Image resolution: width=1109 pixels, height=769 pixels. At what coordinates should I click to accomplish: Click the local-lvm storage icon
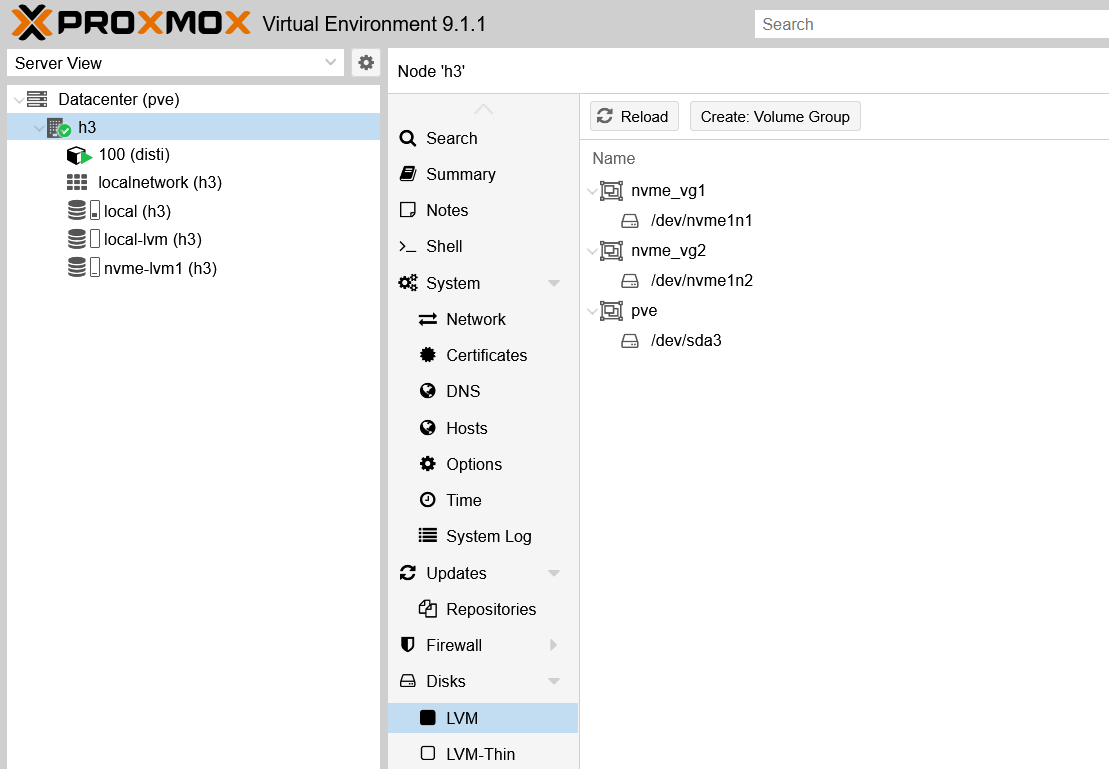coord(83,239)
